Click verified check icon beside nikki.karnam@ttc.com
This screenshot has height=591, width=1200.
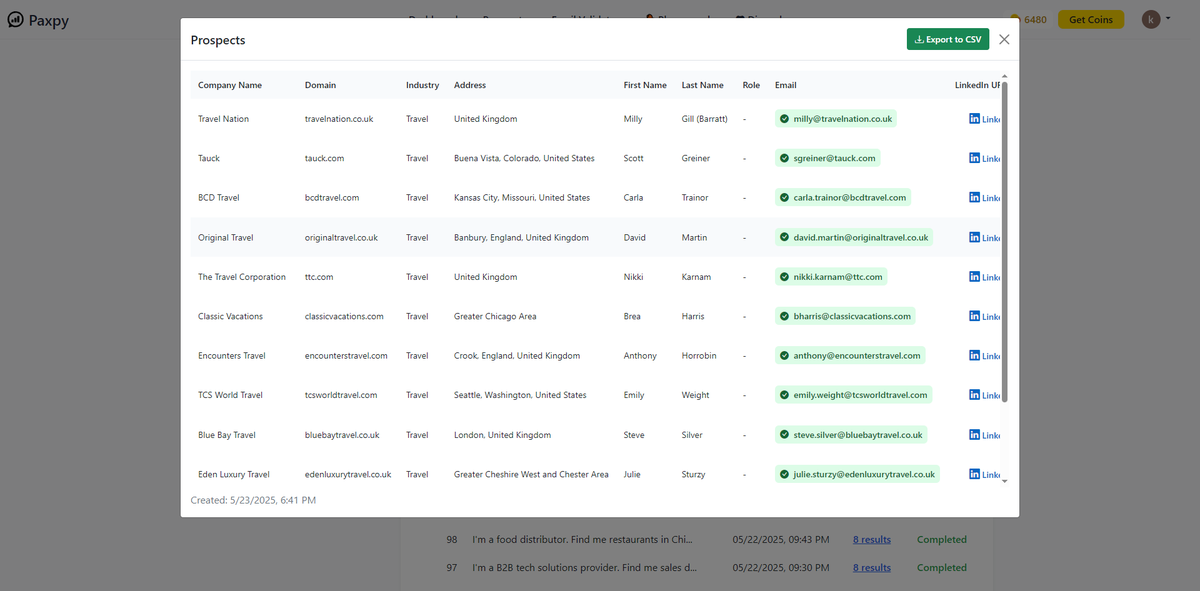click(x=785, y=276)
